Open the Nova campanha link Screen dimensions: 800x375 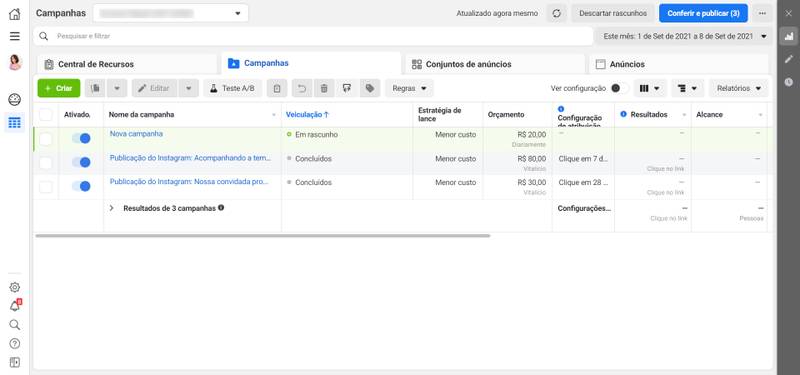136,134
